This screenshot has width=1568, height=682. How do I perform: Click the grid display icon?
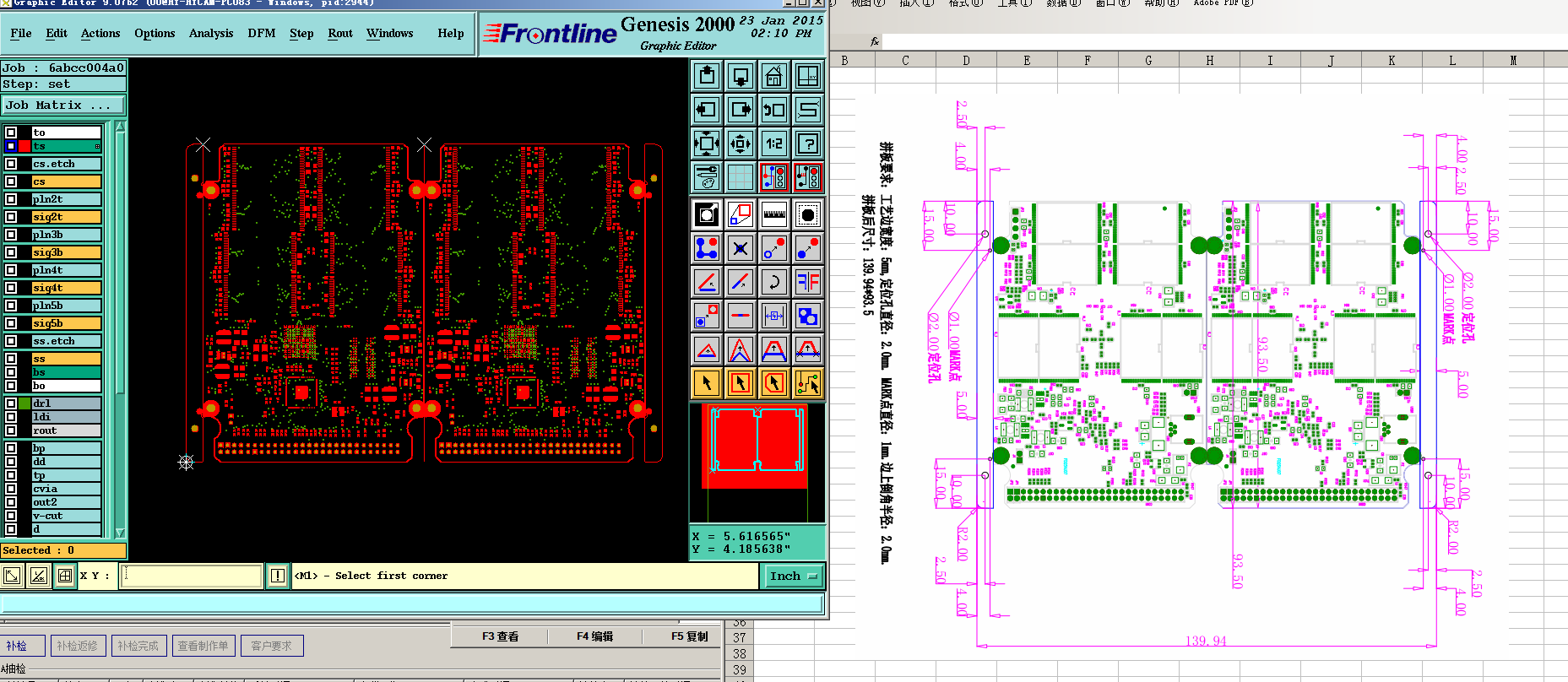741,177
